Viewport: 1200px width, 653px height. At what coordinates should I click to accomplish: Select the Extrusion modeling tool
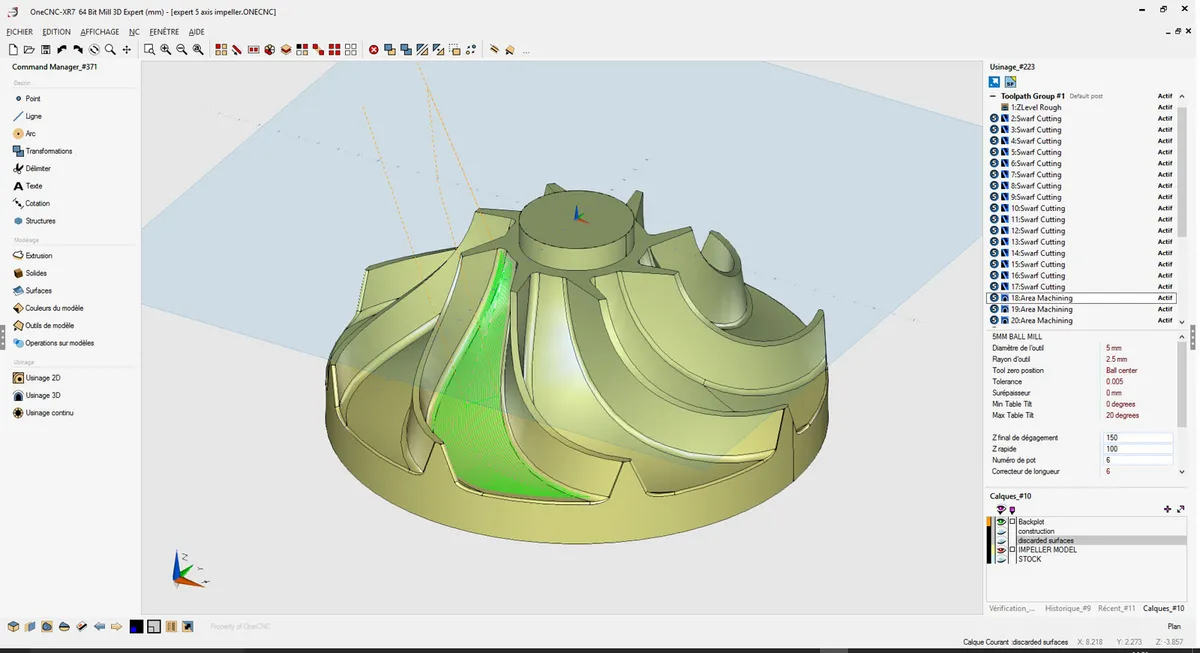(x=38, y=256)
